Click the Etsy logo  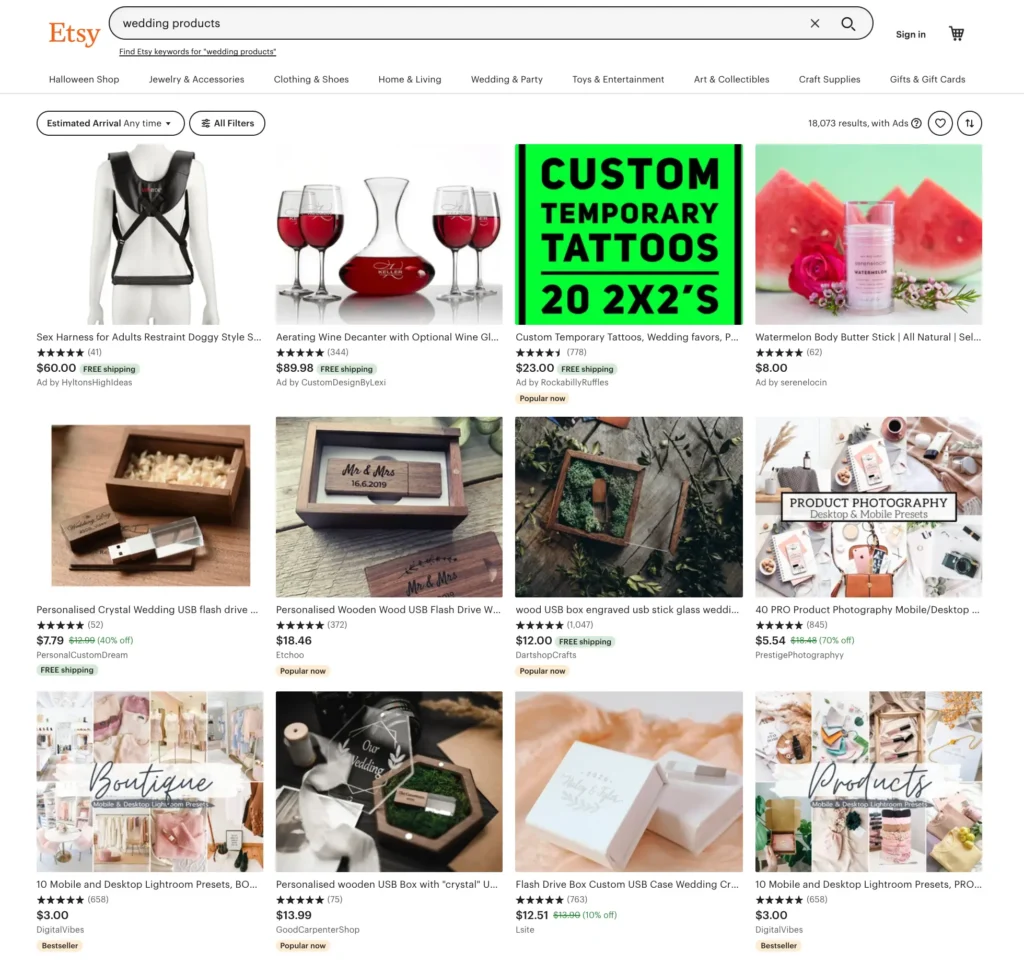[74, 33]
